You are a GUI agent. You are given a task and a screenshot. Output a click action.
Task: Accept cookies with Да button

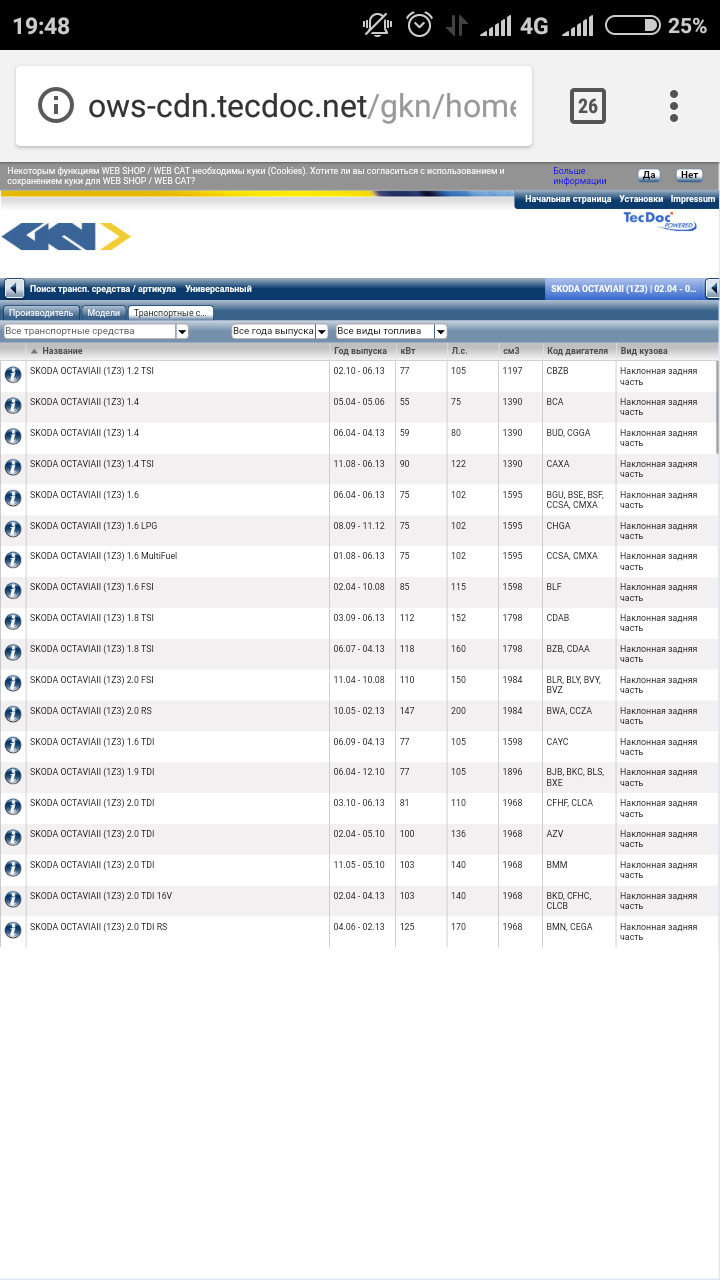tap(649, 175)
